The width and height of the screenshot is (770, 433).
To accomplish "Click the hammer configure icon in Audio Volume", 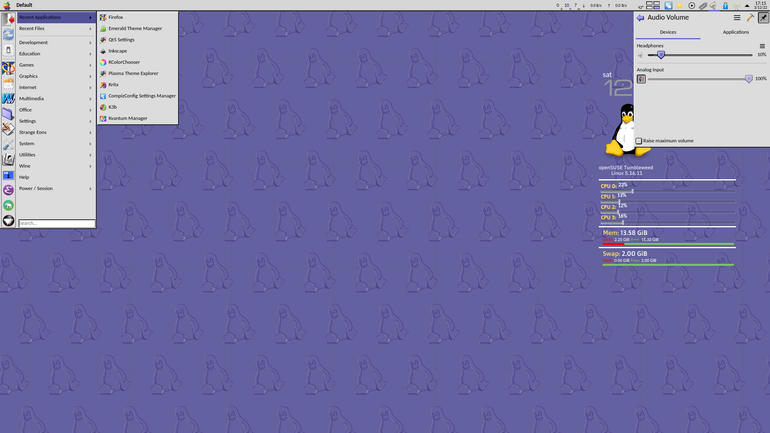I will click(x=750, y=18).
